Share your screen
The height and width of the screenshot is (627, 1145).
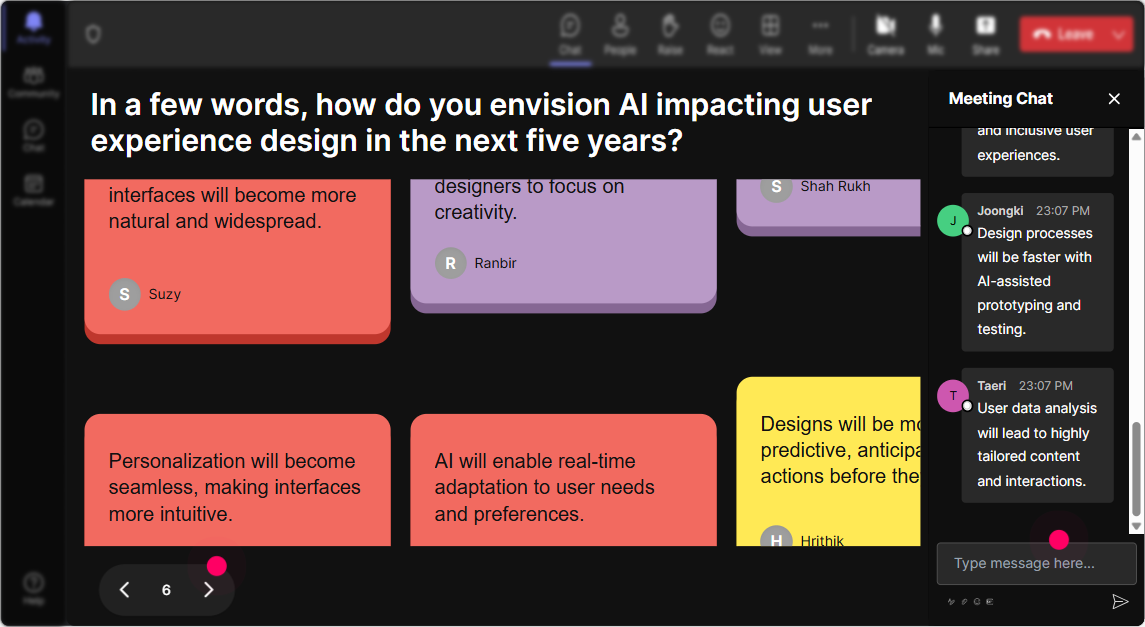point(985,34)
